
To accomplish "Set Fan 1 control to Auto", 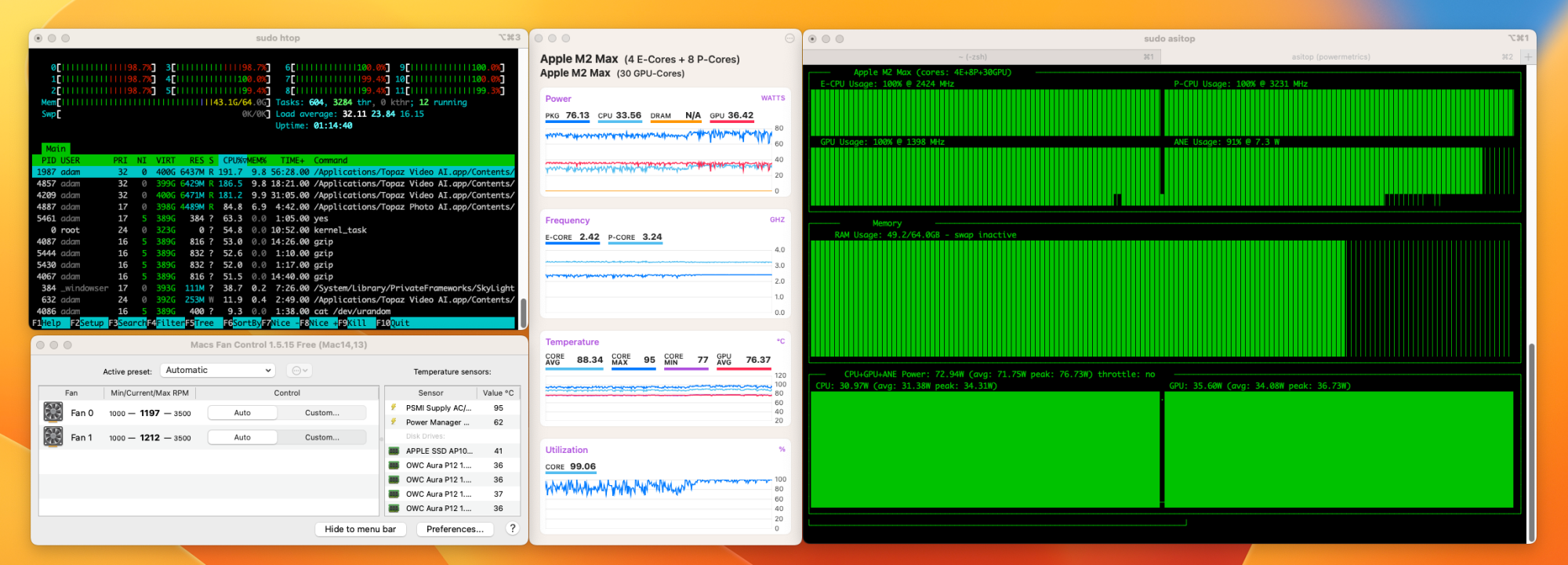I will click(x=242, y=437).
